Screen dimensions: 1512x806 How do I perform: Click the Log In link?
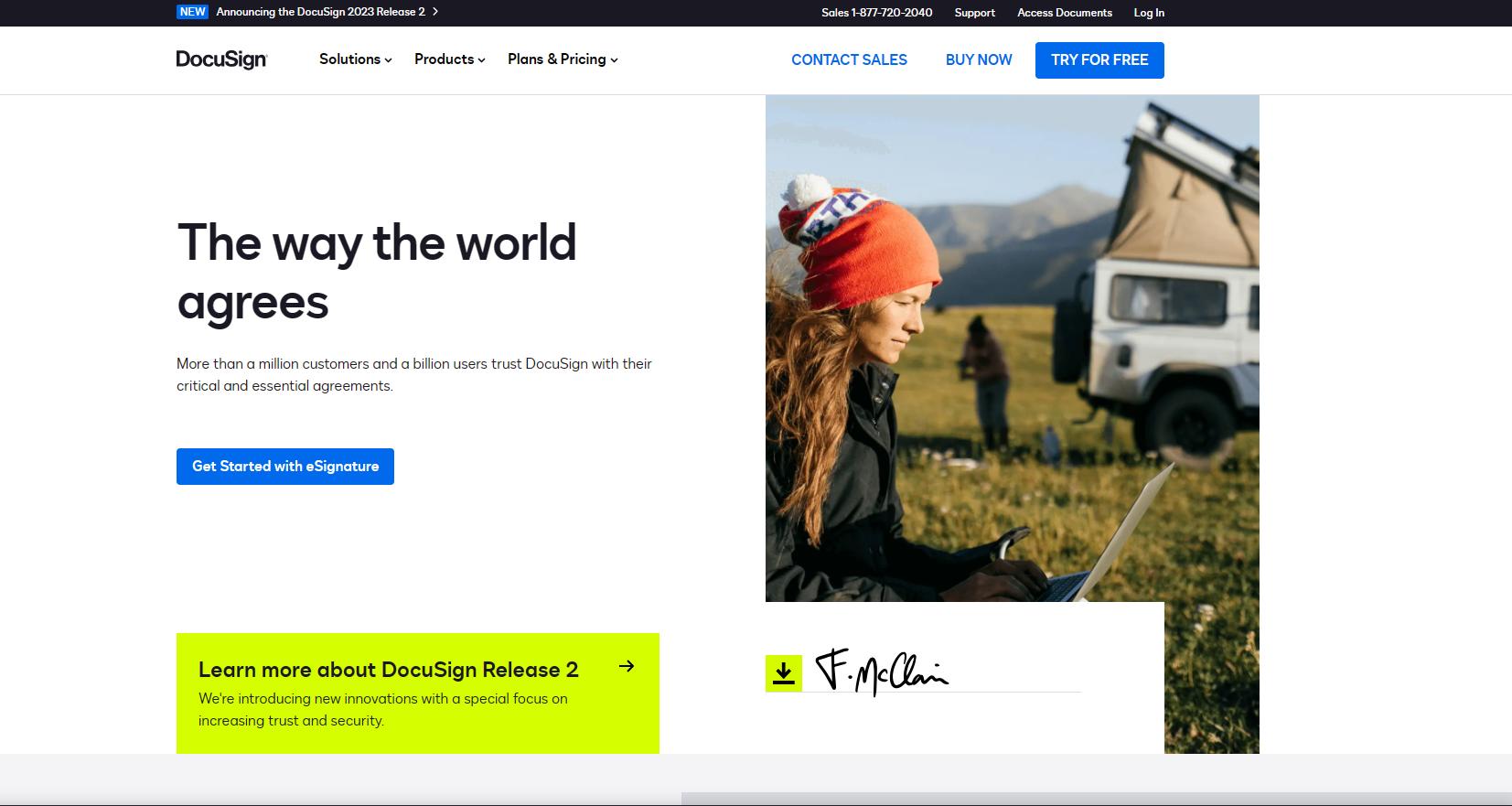(1149, 13)
